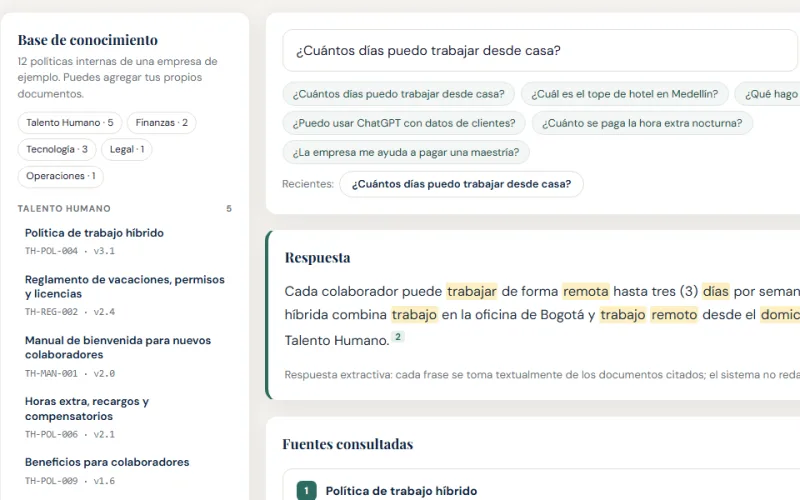Open Horas extra, recargos y compensatorios
Viewport: 800px width, 500px height.
point(87,409)
